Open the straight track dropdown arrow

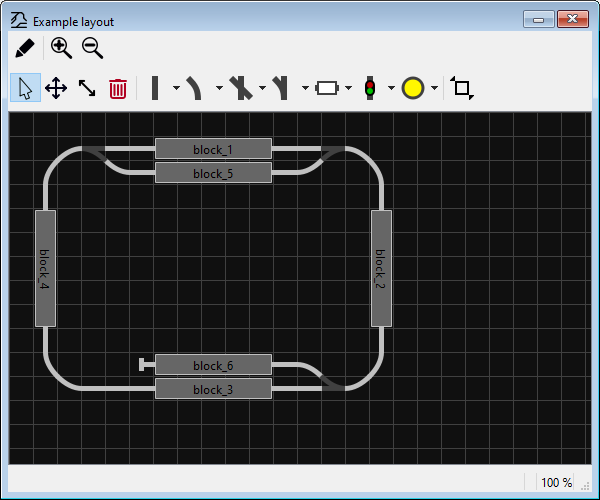(176, 88)
